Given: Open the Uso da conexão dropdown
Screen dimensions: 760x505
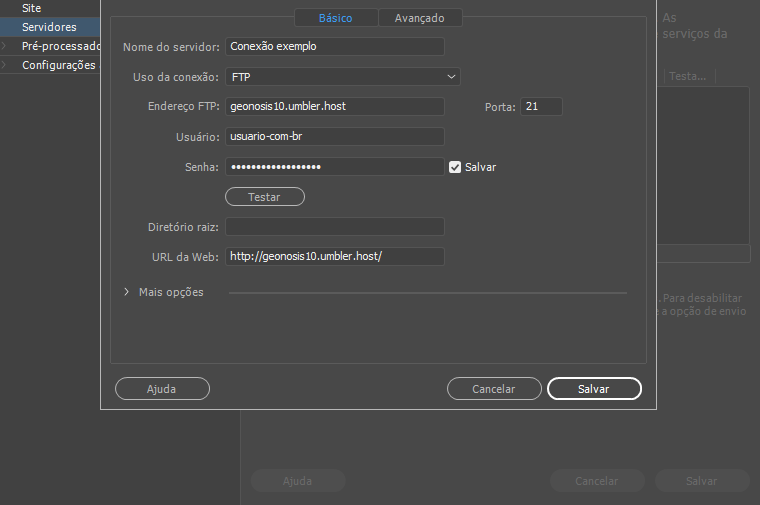Looking at the screenshot, I should (x=342, y=76).
